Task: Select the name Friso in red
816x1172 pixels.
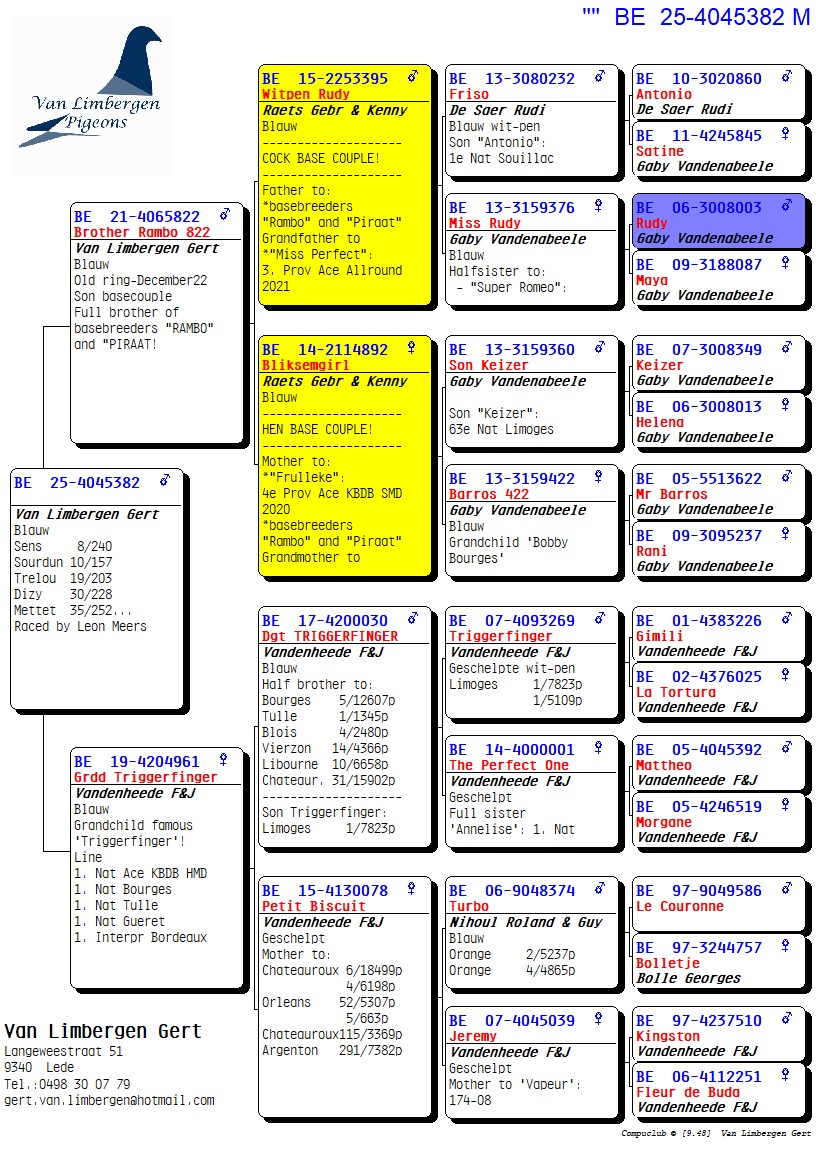Action: [x=469, y=94]
